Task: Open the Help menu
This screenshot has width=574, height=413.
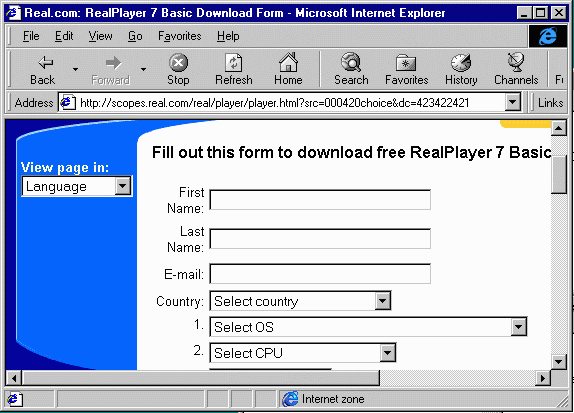Action: click(228, 36)
